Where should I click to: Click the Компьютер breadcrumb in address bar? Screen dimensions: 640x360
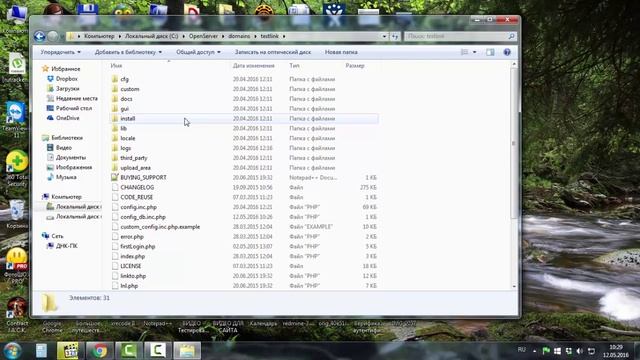click(x=99, y=36)
